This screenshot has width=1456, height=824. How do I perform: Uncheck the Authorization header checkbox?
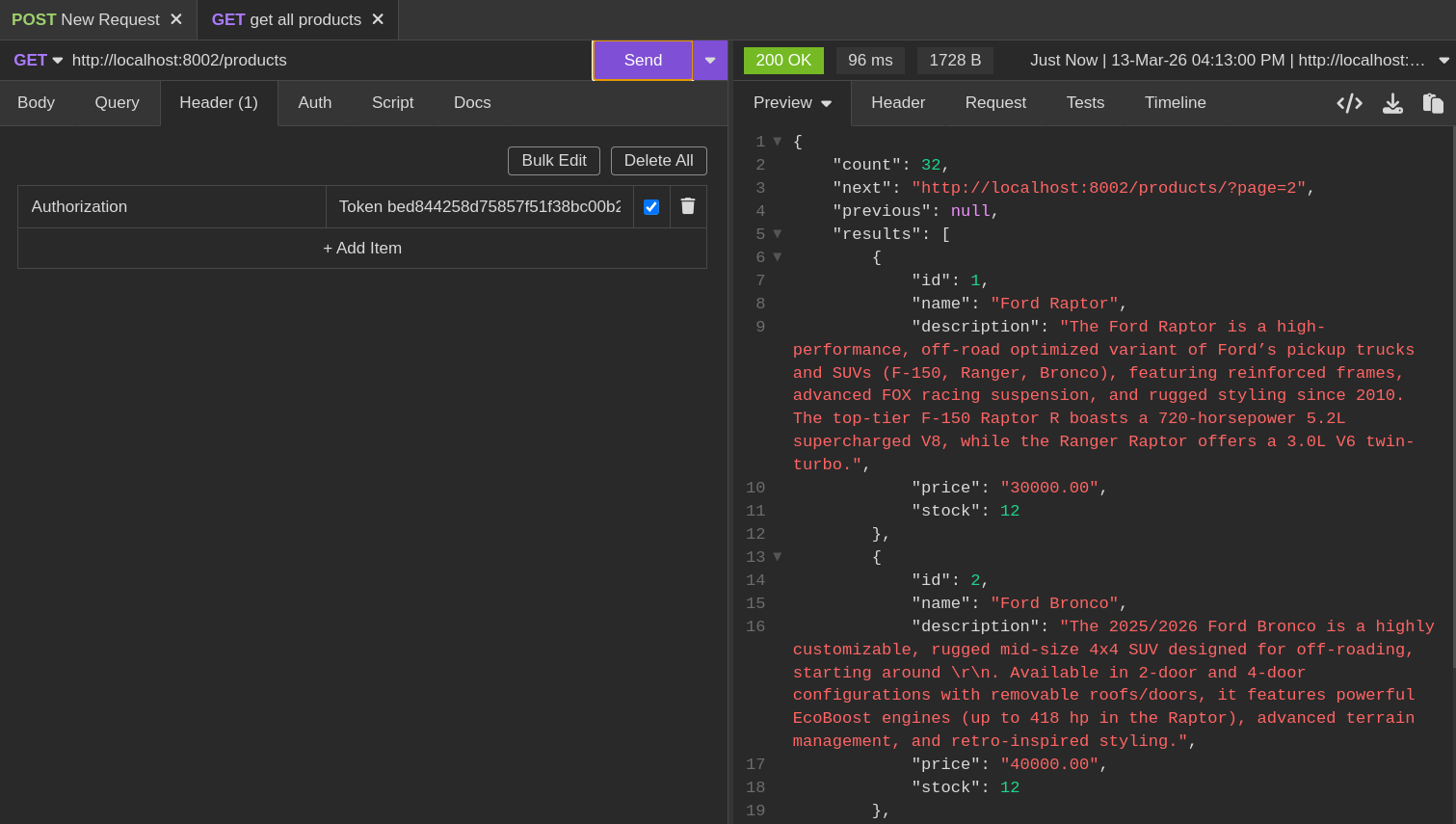pyautogui.click(x=651, y=207)
